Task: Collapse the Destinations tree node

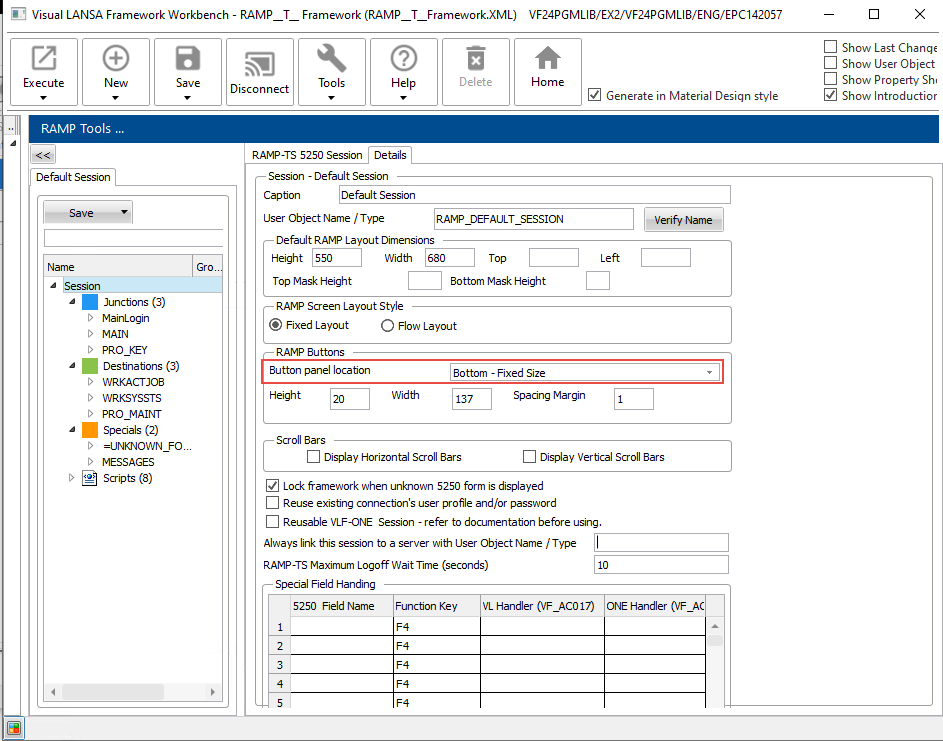Action: click(74, 366)
